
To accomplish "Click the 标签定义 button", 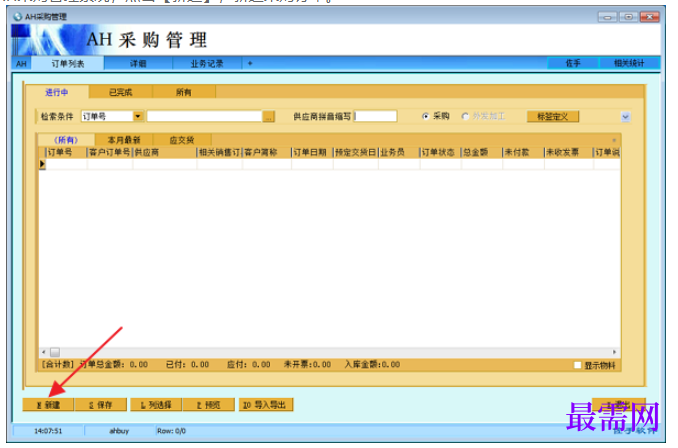I will coord(553,116).
